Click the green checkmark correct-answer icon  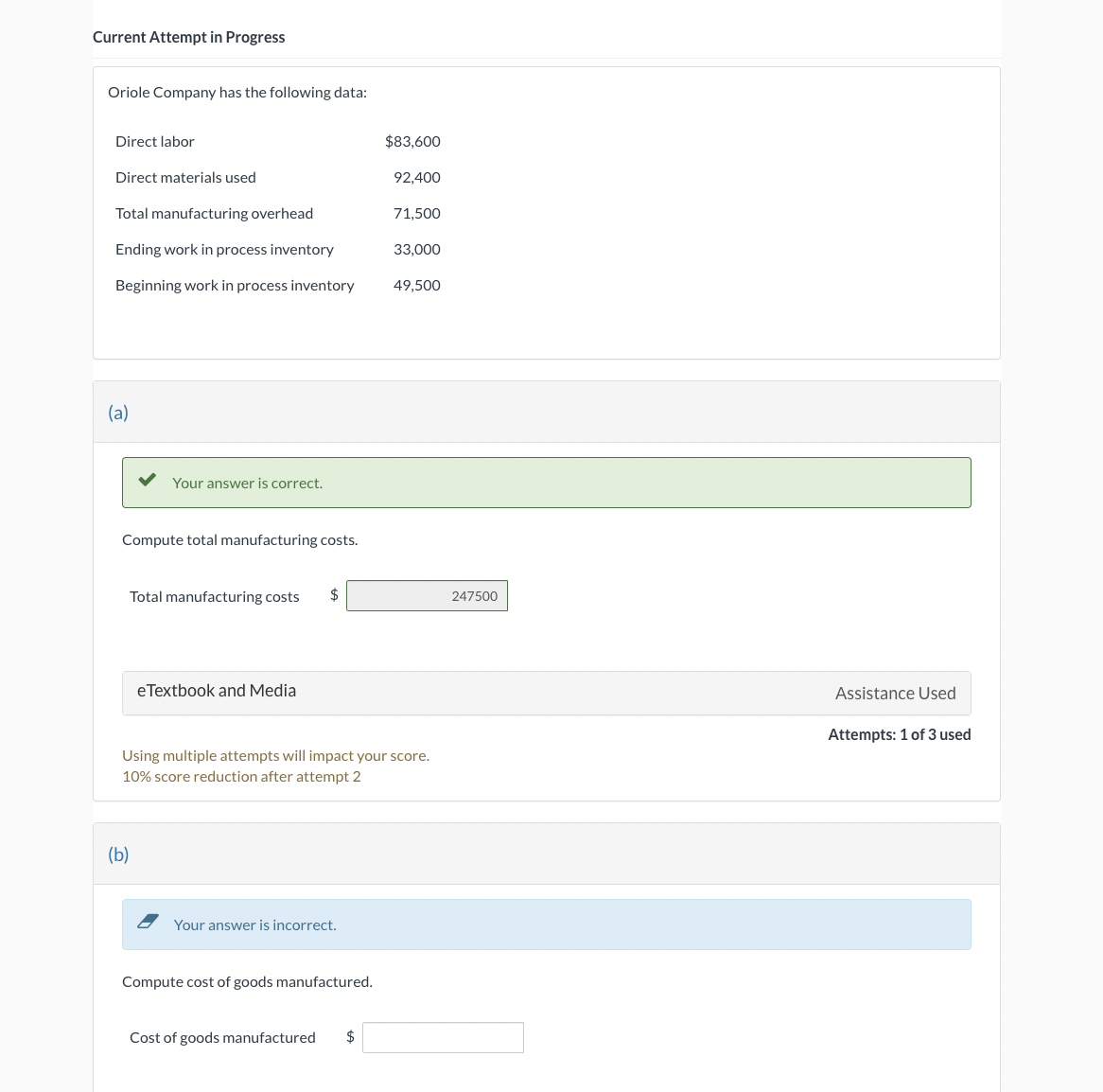(x=147, y=479)
